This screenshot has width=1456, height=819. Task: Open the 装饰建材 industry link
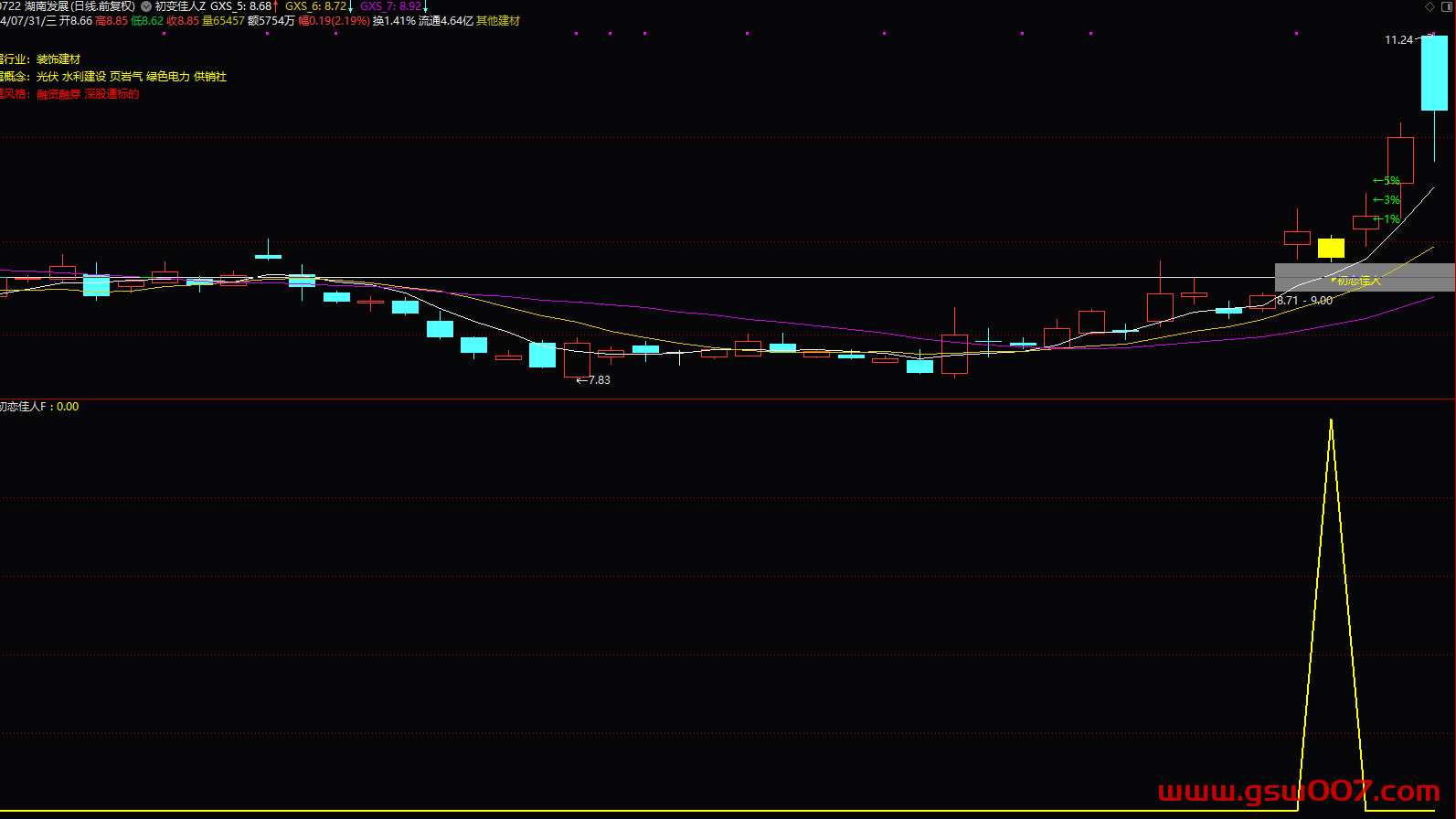[x=58, y=59]
